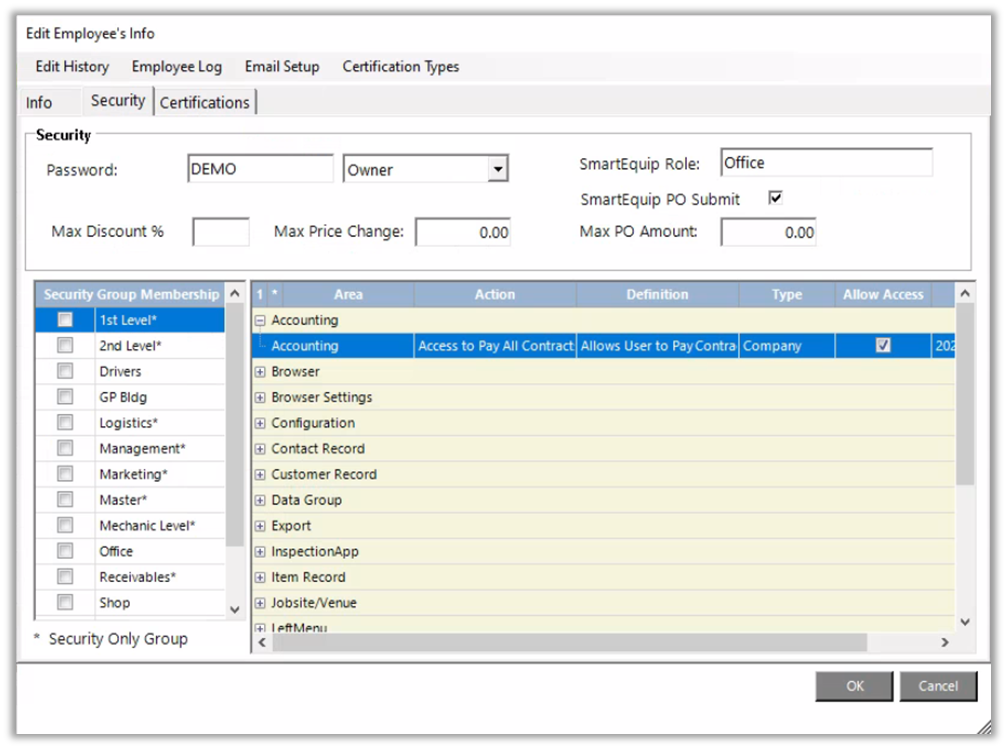Expand the Item Record group
The width and height of the screenshot is (1007, 749).
pos(260,578)
